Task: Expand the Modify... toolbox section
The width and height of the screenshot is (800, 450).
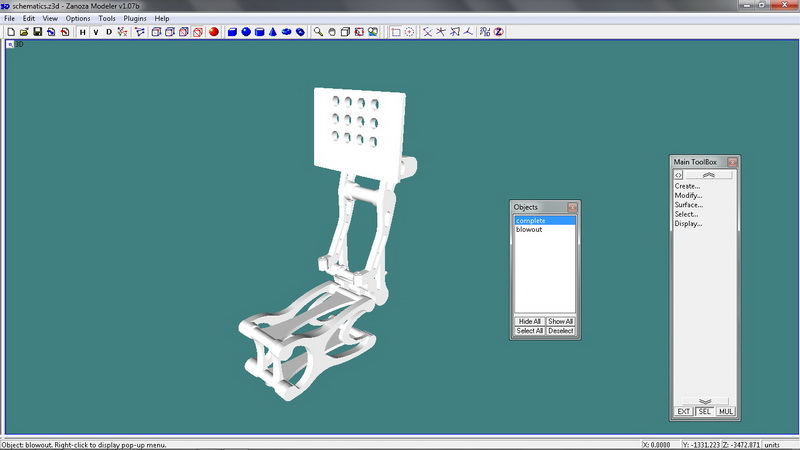Action: pyautogui.click(x=687, y=195)
